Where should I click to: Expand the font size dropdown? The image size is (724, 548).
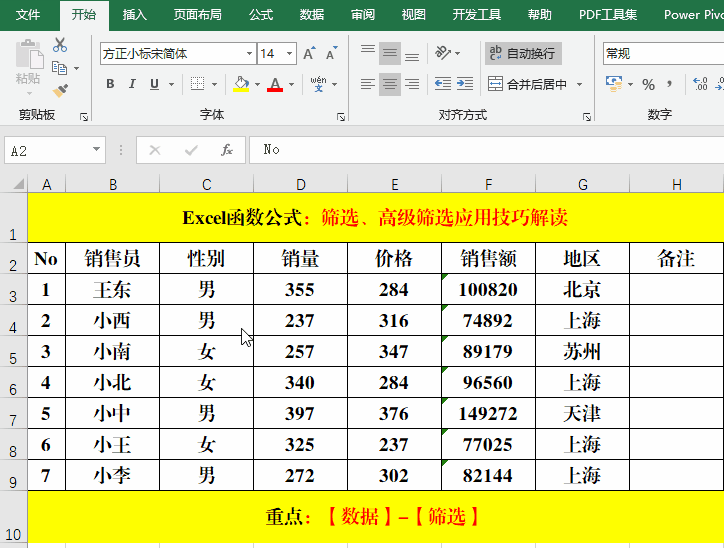[289, 53]
